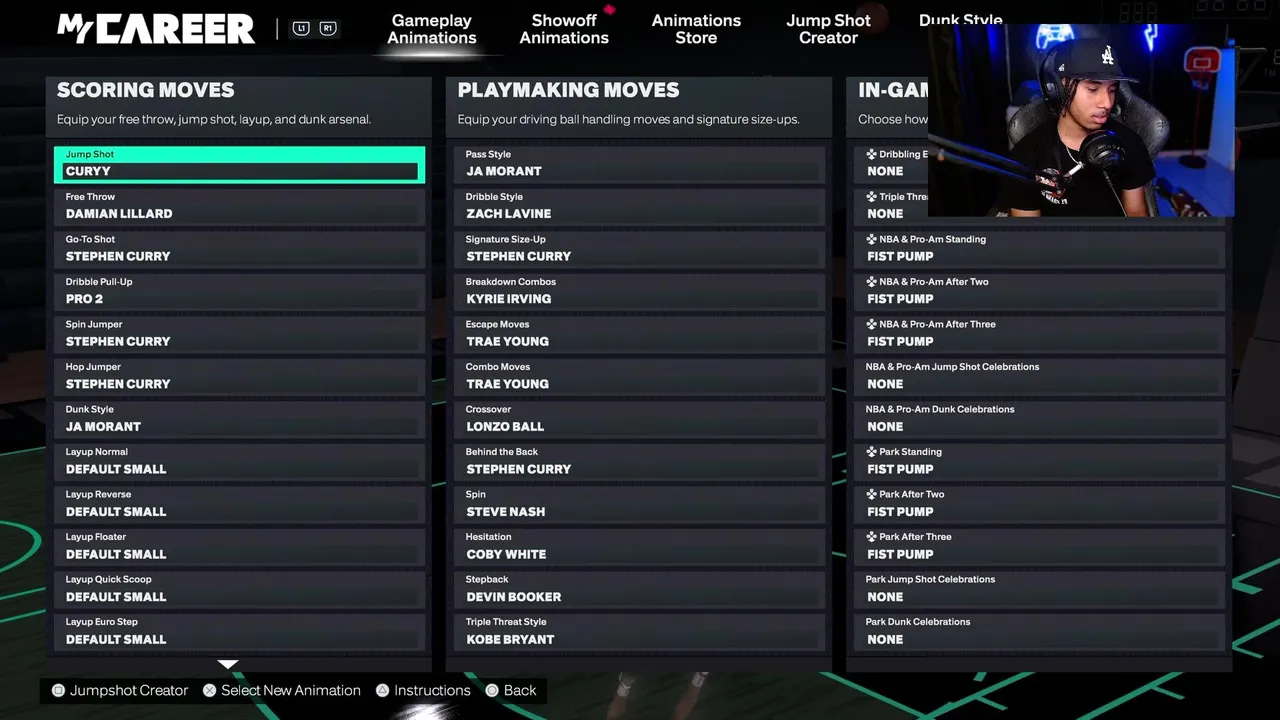The width and height of the screenshot is (1280, 720).
Task: Click the scroll-down arrow under Scoring Moves
Action: (x=228, y=664)
